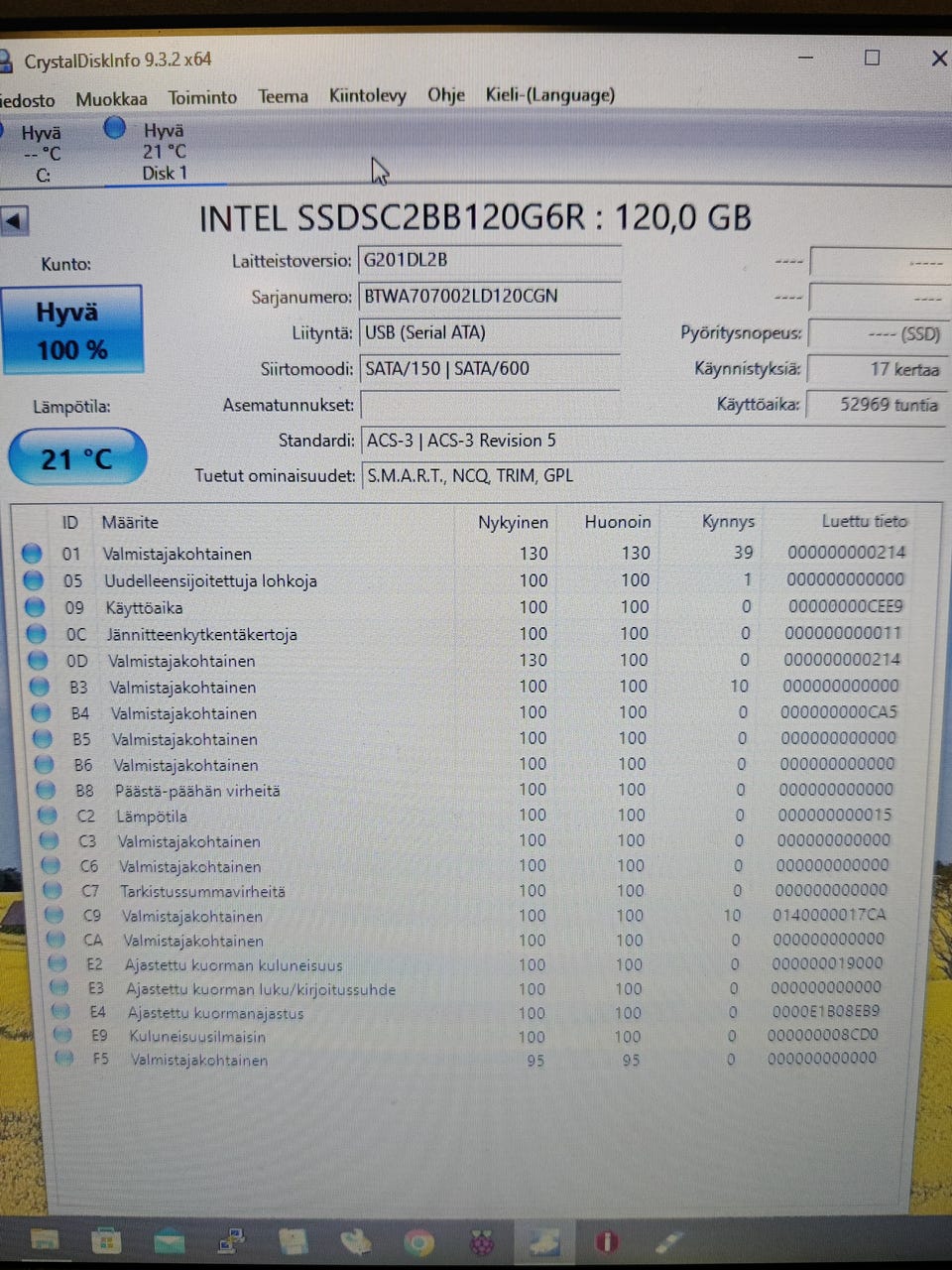
Task: Open the raspberry icon app on taskbar
Action: [x=482, y=1242]
